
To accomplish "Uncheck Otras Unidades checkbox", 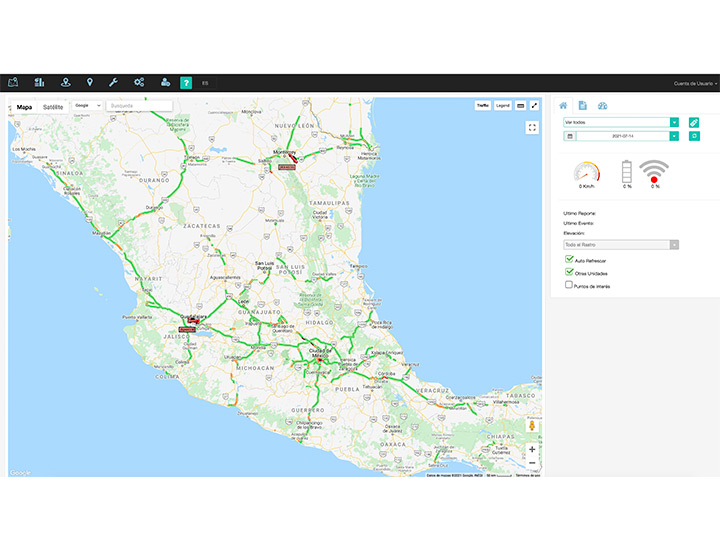I will click(569, 272).
